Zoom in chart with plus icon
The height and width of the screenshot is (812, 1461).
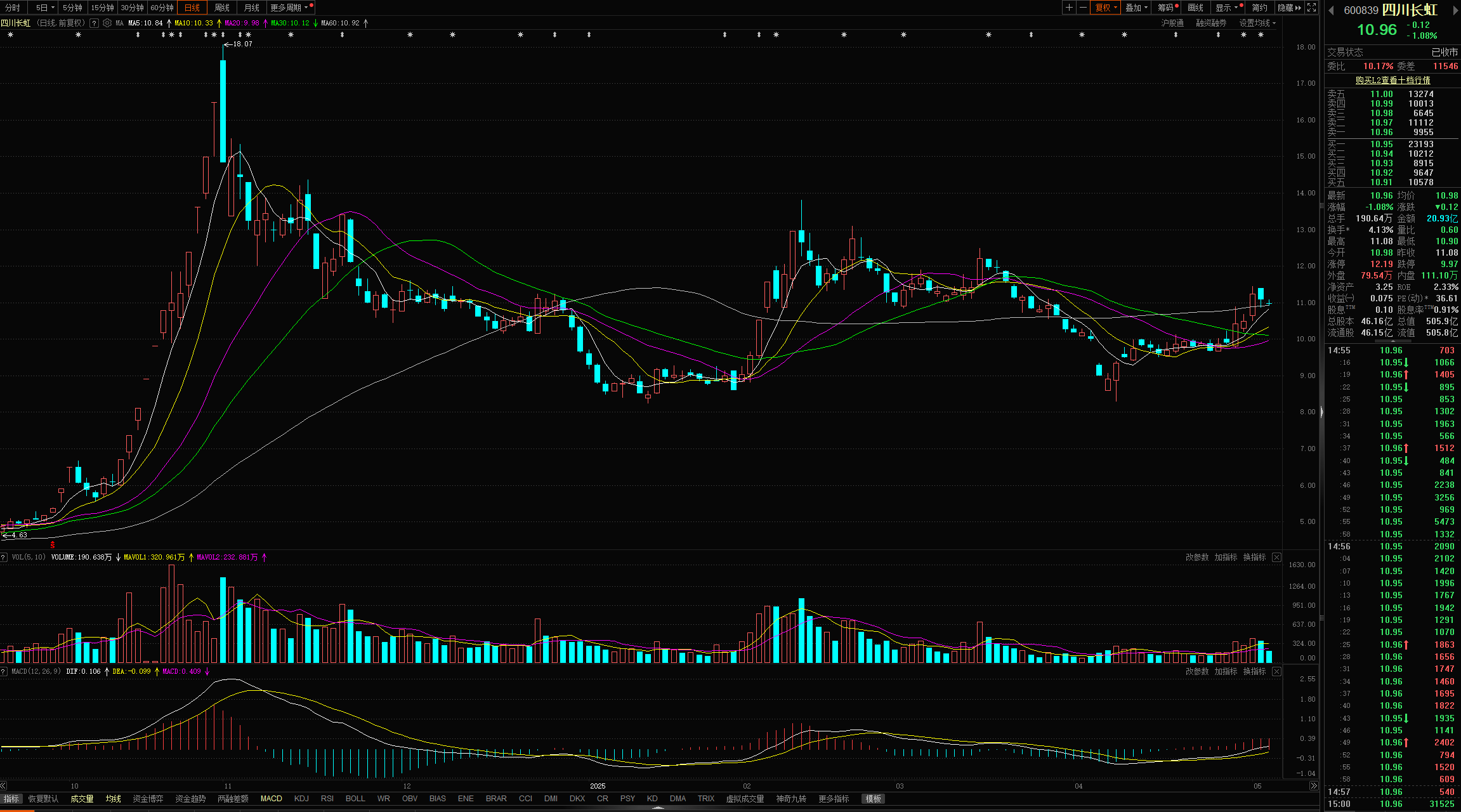point(1069,8)
